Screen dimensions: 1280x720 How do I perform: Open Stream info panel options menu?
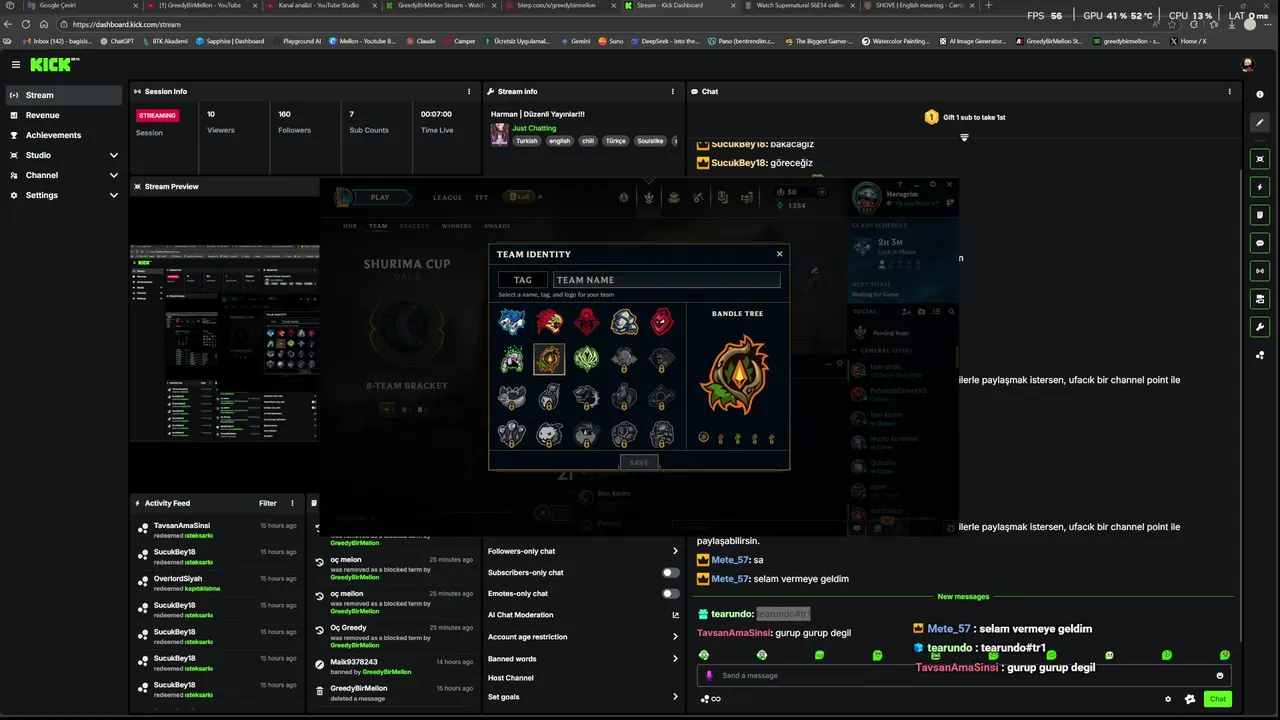(673, 91)
